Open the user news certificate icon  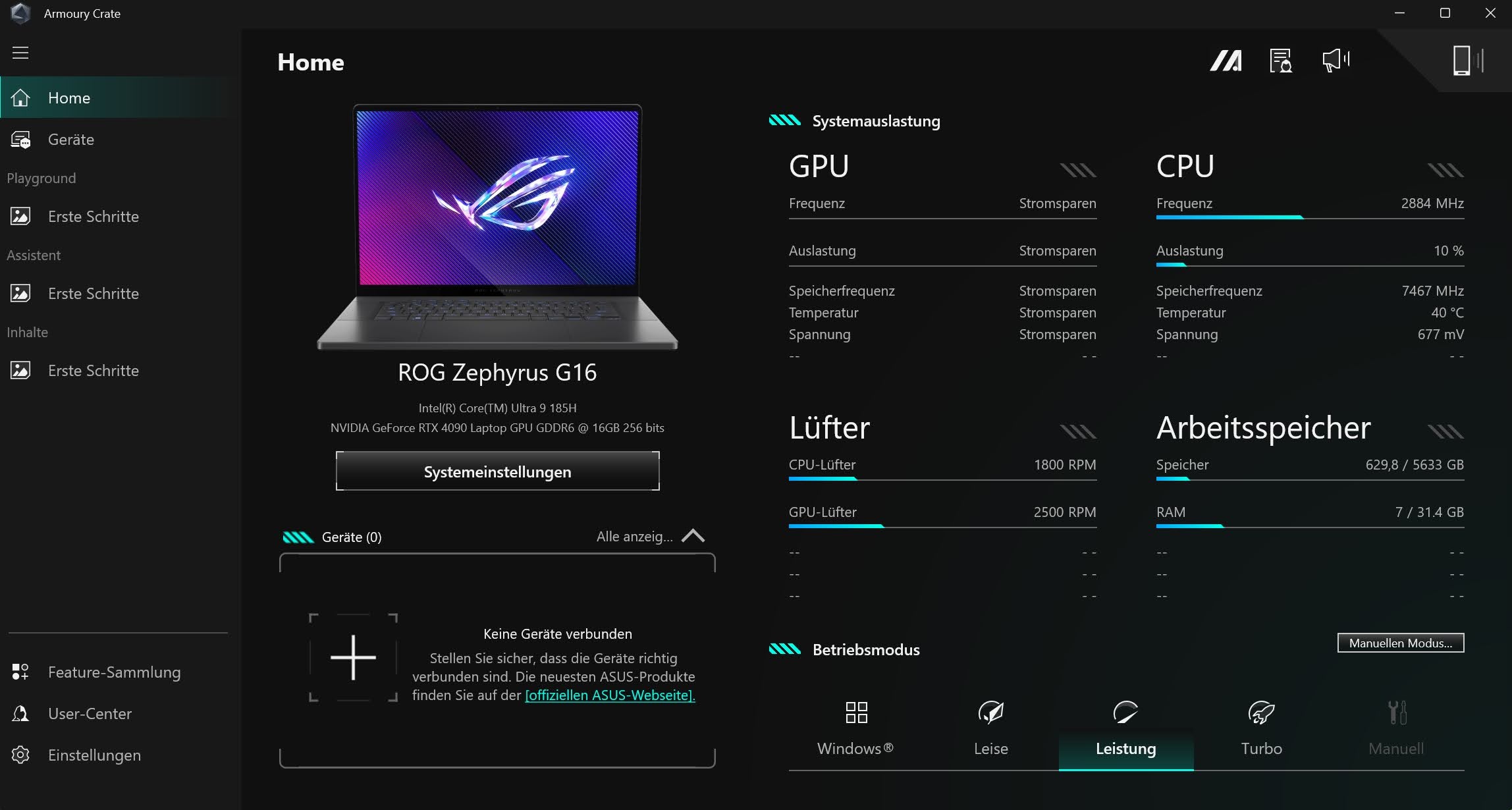tap(1280, 61)
